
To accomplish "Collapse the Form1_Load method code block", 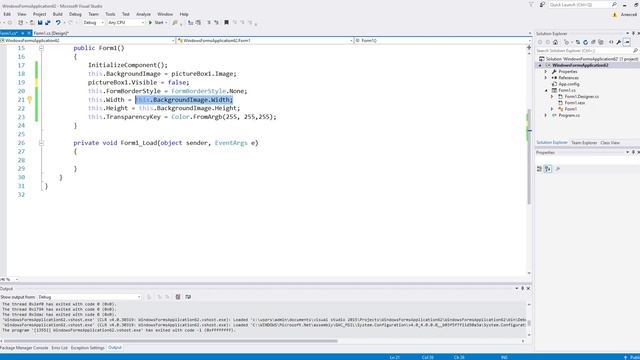I will (41, 143).
